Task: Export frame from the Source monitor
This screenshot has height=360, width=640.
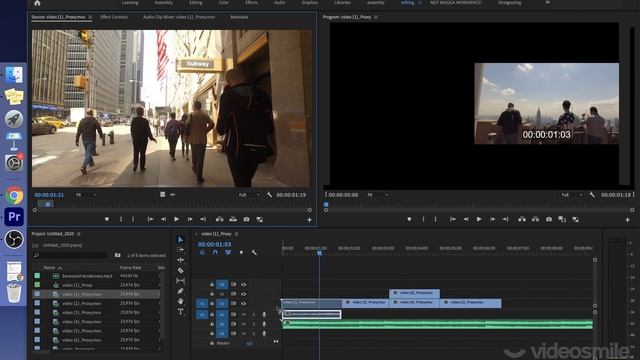Action: (246, 219)
